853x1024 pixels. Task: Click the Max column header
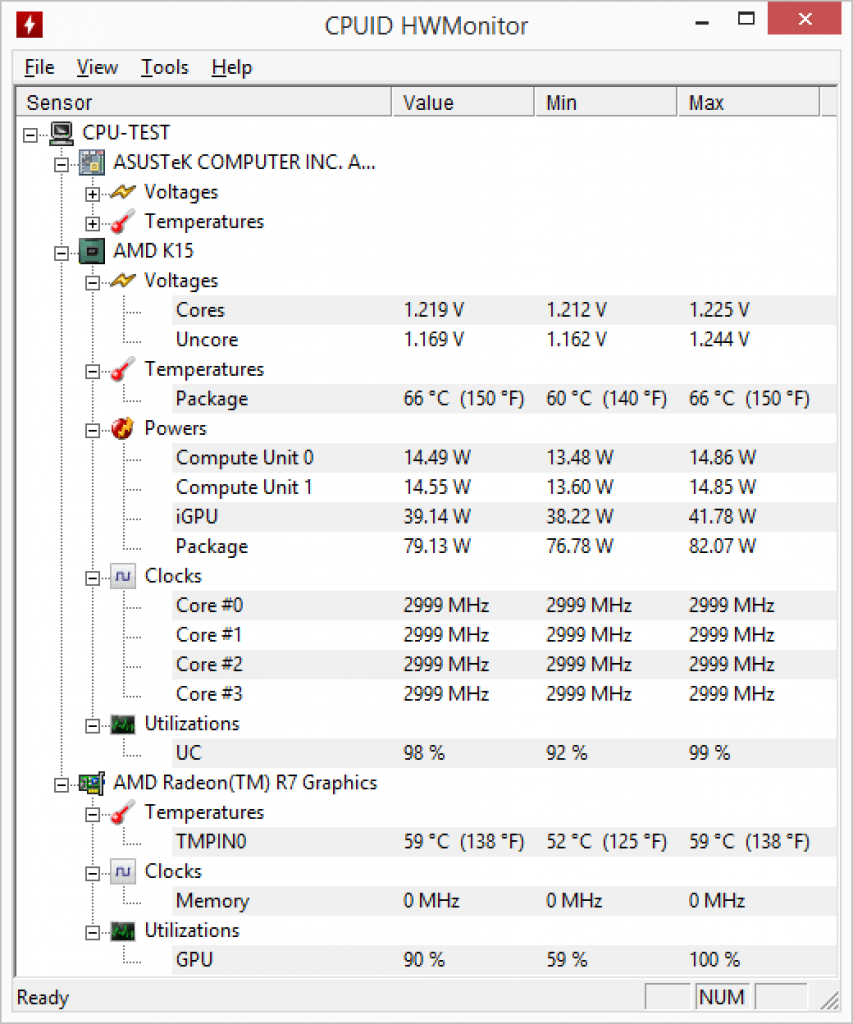click(748, 103)
